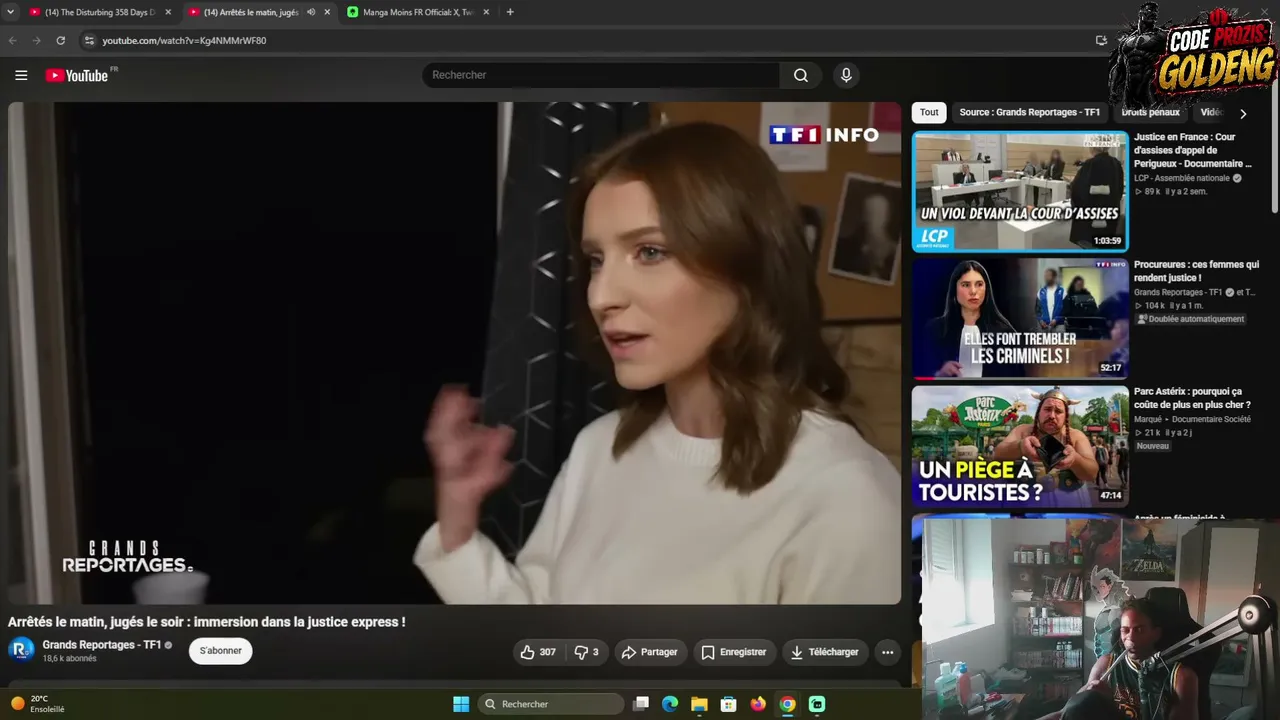The height and width of the screenshot is (720, 1280).
Task: Open the Windows Start menu
Action: [461, 704]
